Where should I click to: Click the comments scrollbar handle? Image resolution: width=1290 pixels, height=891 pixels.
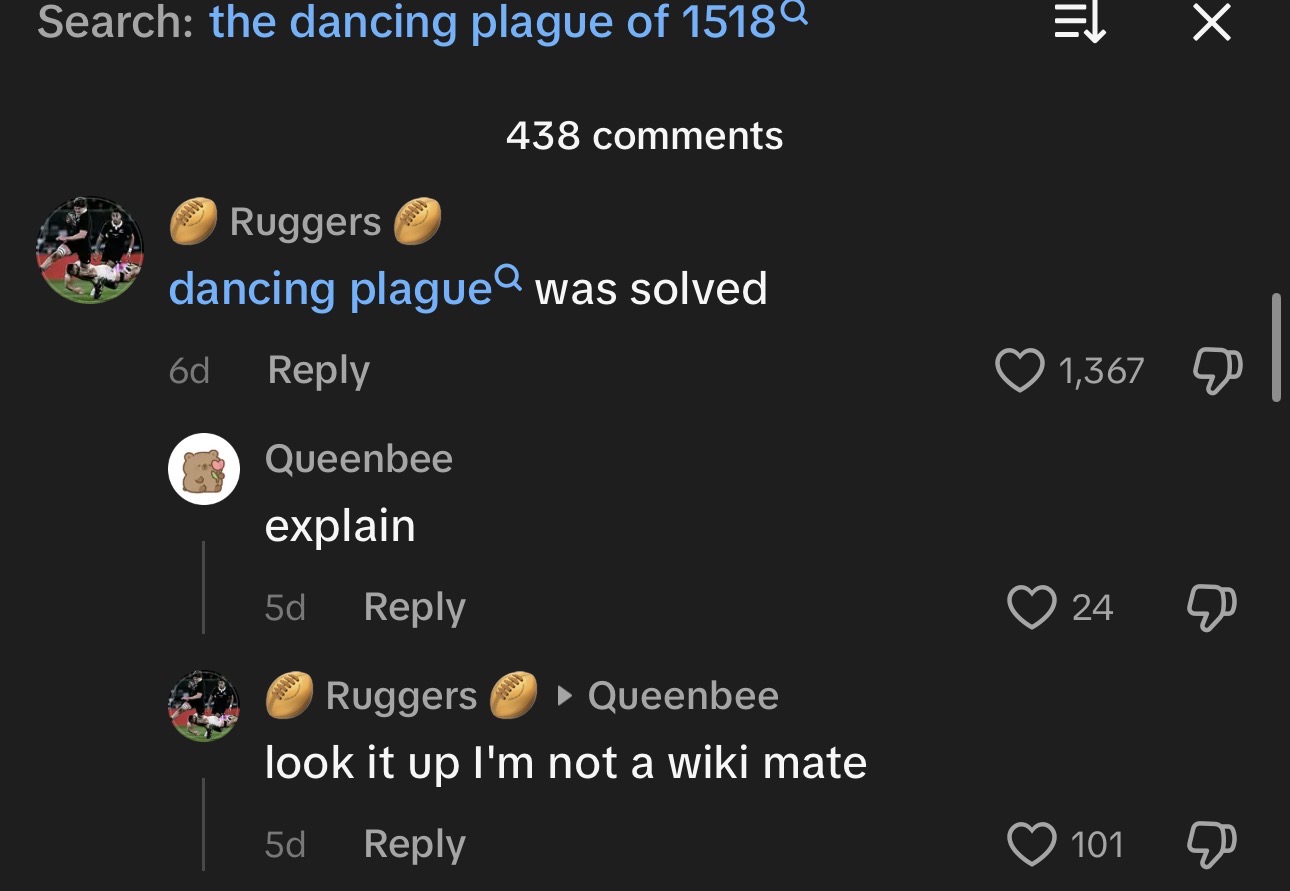pos(1276,347)
